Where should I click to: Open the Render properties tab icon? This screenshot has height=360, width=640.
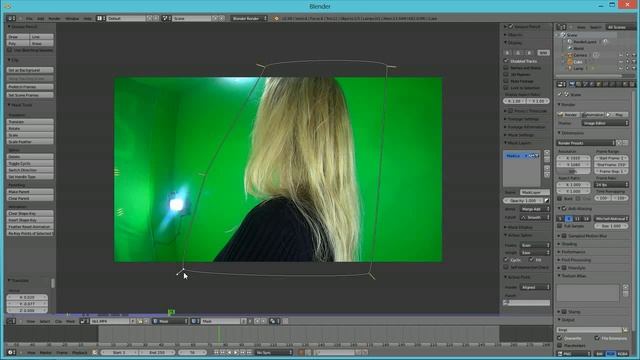572,84
